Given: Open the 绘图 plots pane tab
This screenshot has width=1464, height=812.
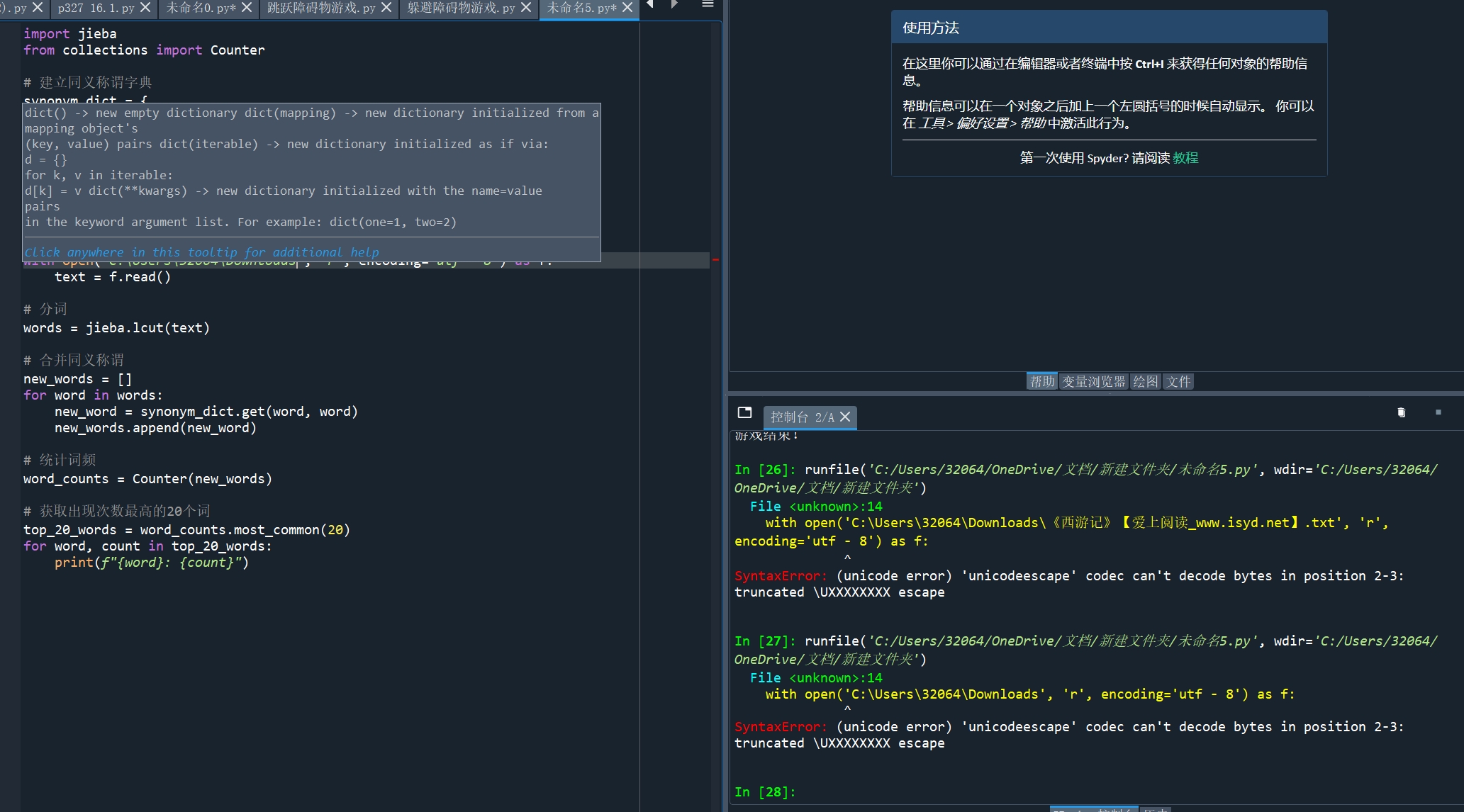Looking at the screenshot, I should tap(1145, 382).
